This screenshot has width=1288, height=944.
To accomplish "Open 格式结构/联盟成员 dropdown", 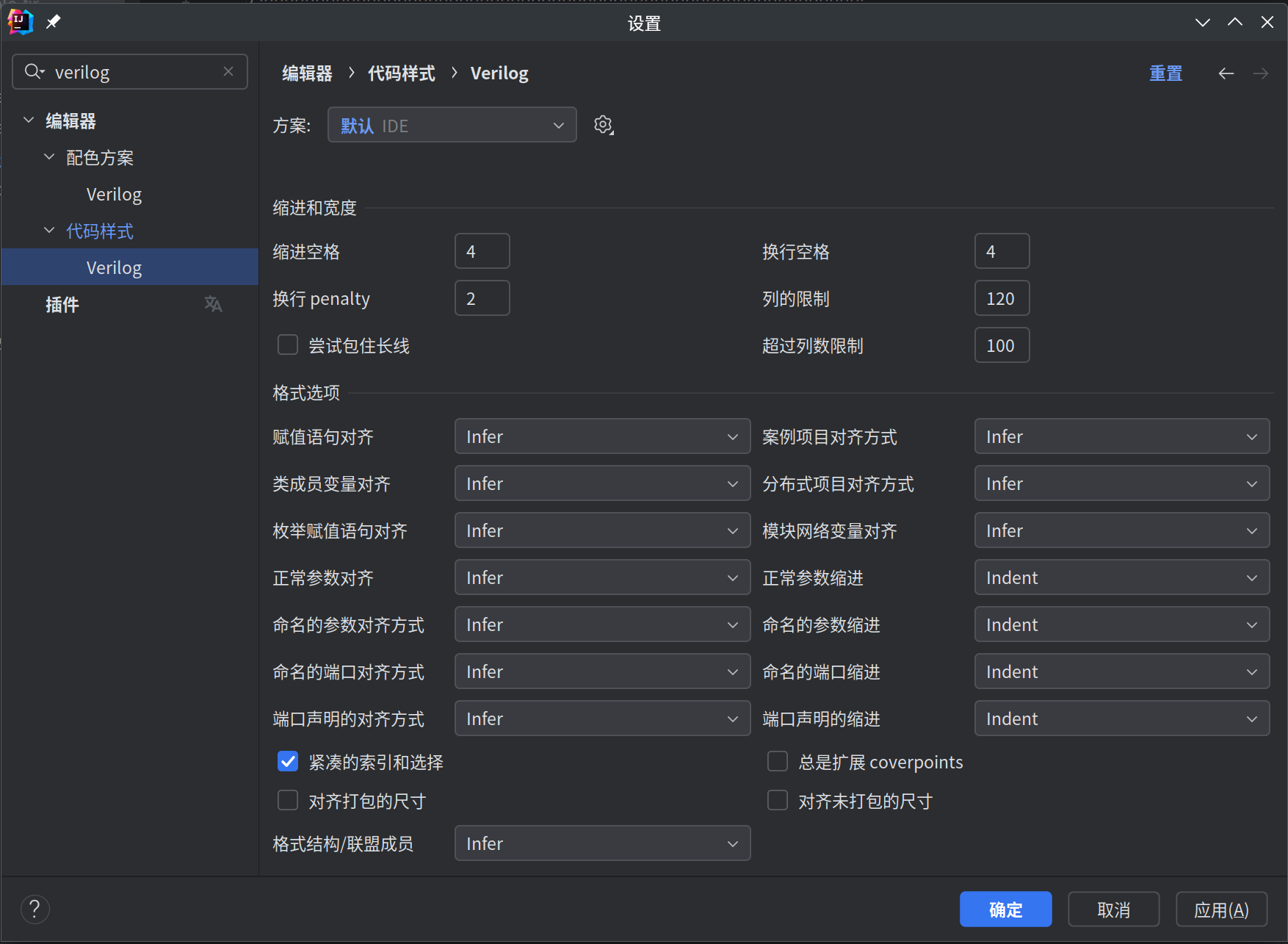I will 603,843.
